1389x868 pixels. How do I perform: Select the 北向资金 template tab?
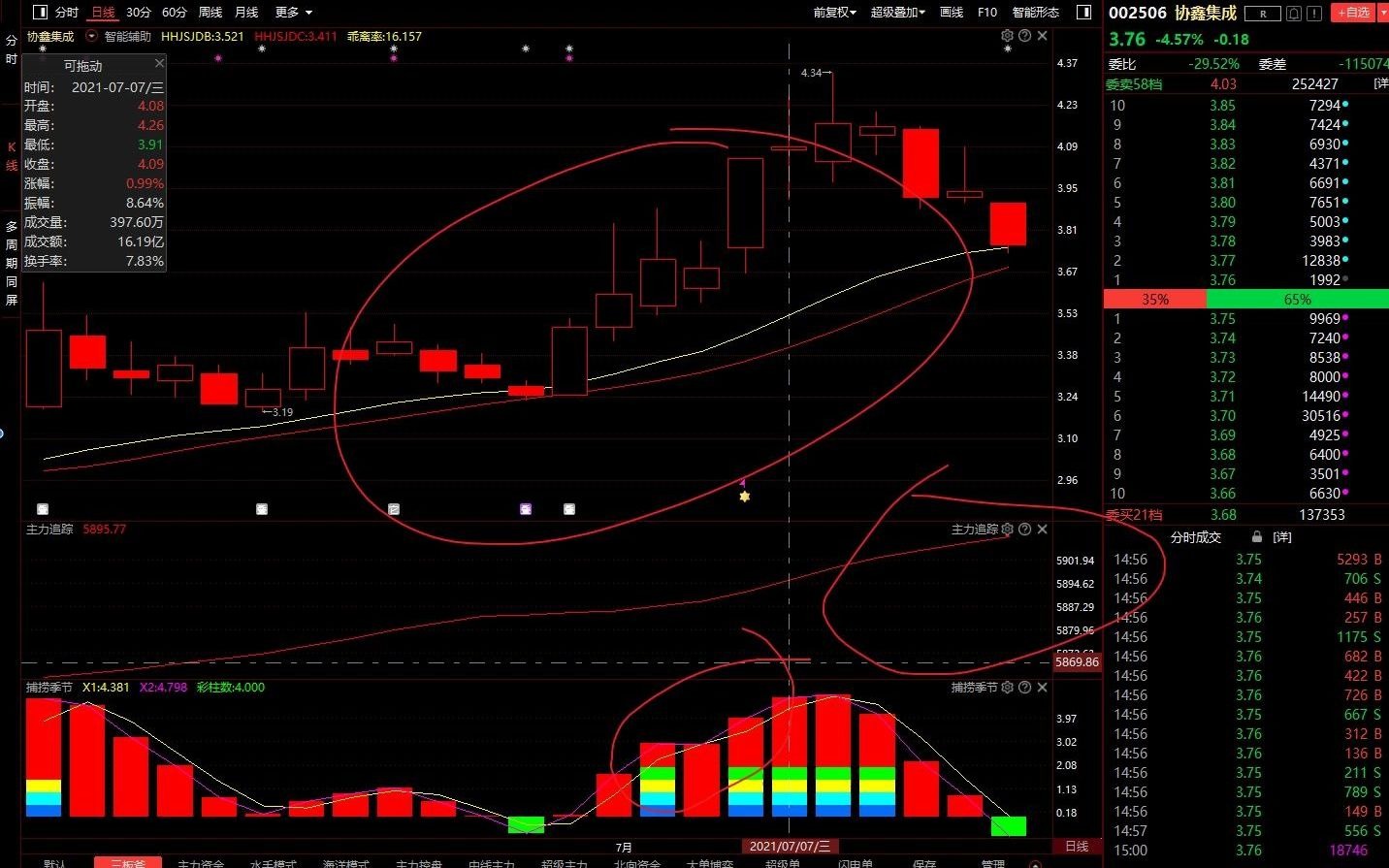coord(637,862)
